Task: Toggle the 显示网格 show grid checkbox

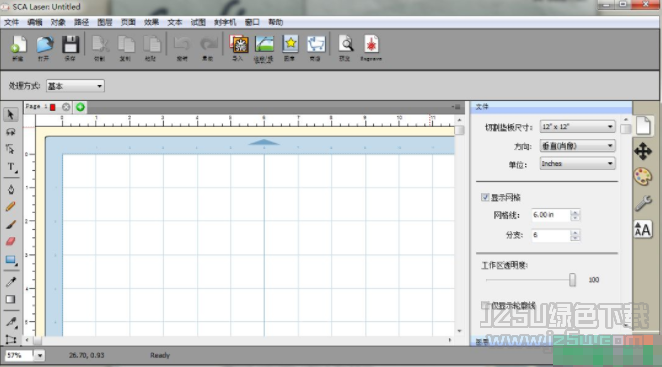Action: pos(485,197)
